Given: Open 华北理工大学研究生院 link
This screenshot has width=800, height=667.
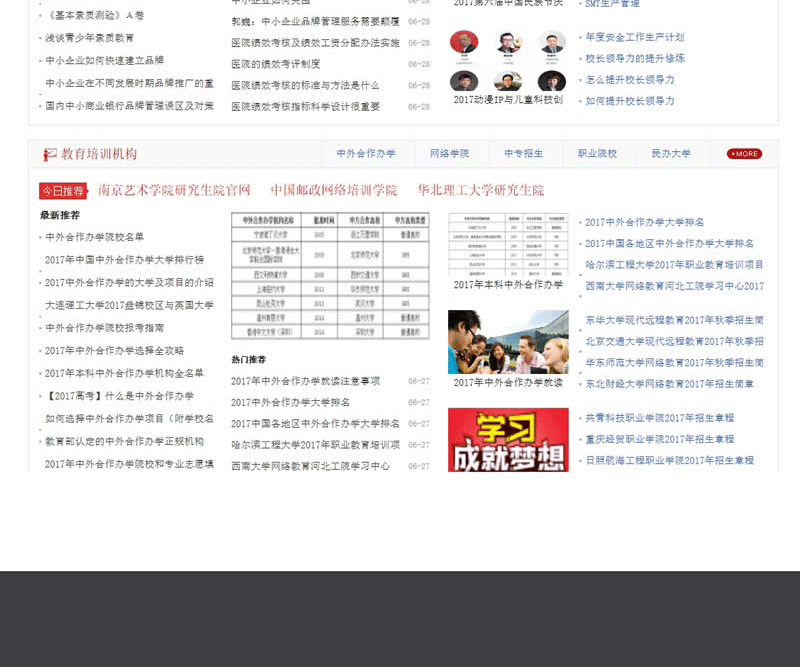Looking at the screenshot, I should [481, 190].
